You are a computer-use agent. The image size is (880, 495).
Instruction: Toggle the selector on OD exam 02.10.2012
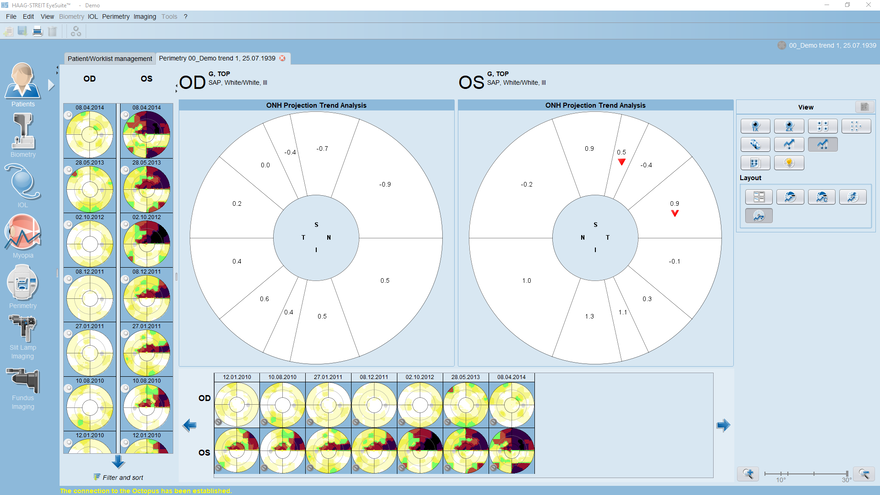(x=68, y=226)
